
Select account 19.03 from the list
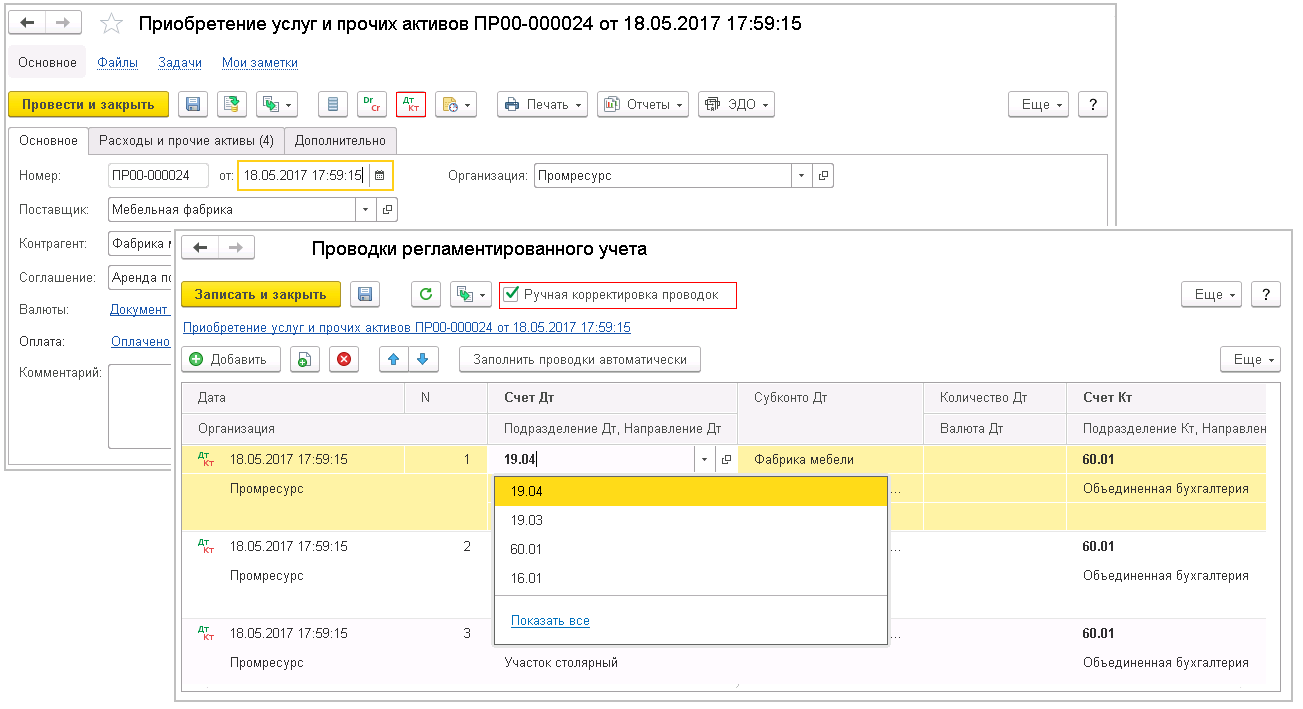click(x=527, y=520)
